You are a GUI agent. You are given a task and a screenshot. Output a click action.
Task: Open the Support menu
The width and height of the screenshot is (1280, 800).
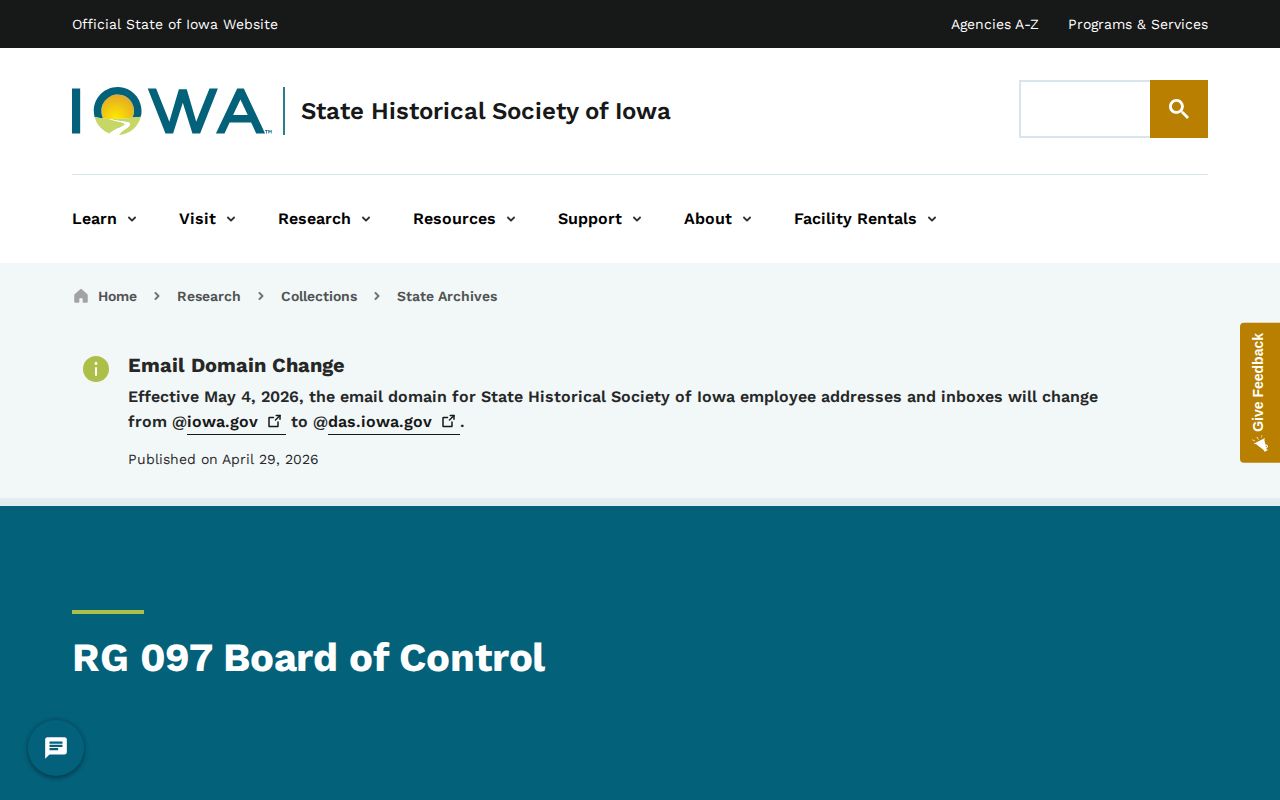pyautogui.click(x=600, y=219)
